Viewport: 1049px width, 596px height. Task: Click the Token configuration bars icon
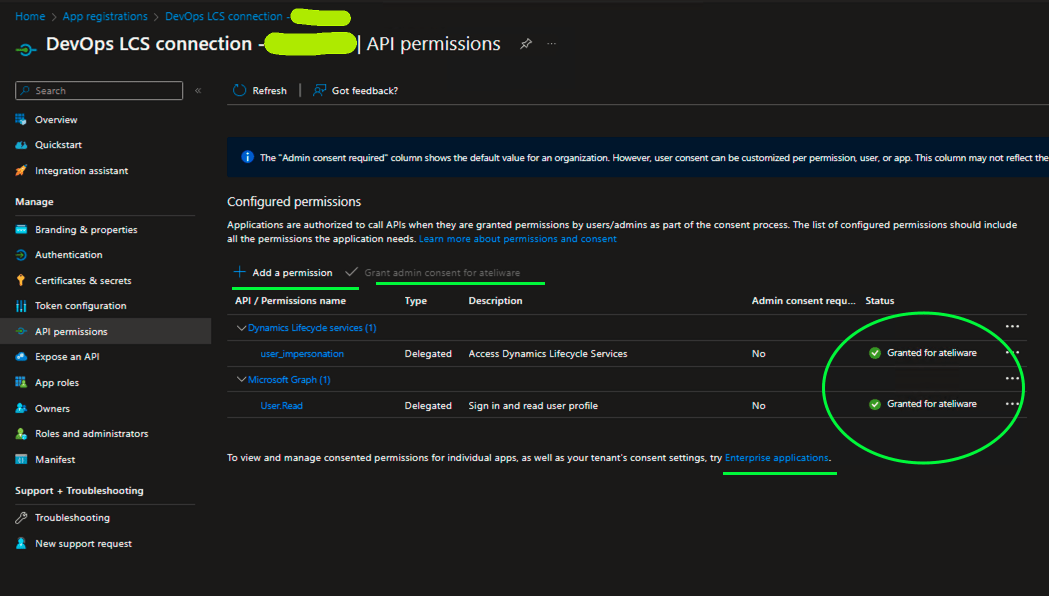click(x=21, y=306)
